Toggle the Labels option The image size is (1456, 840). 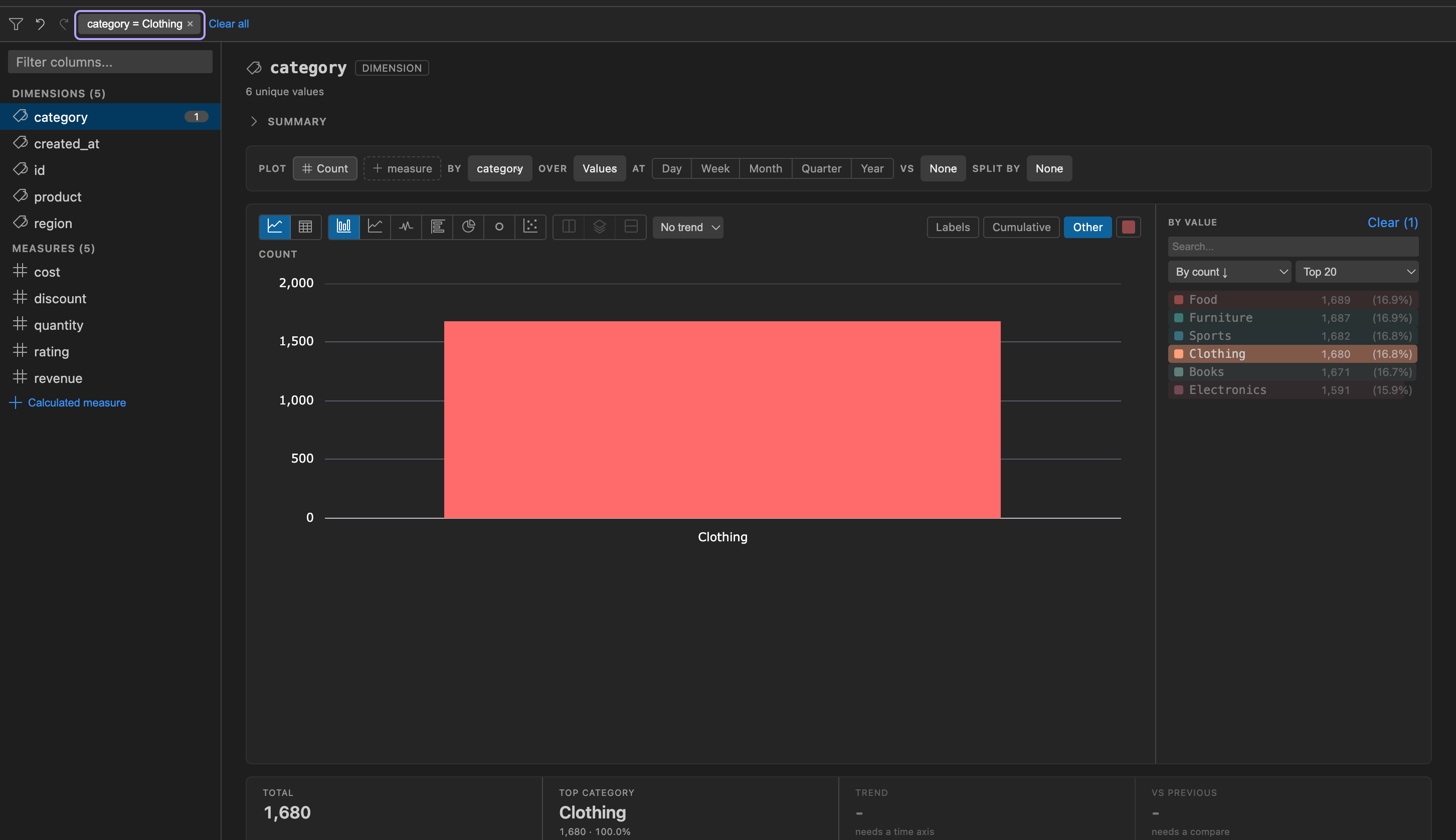coord(953,228)
